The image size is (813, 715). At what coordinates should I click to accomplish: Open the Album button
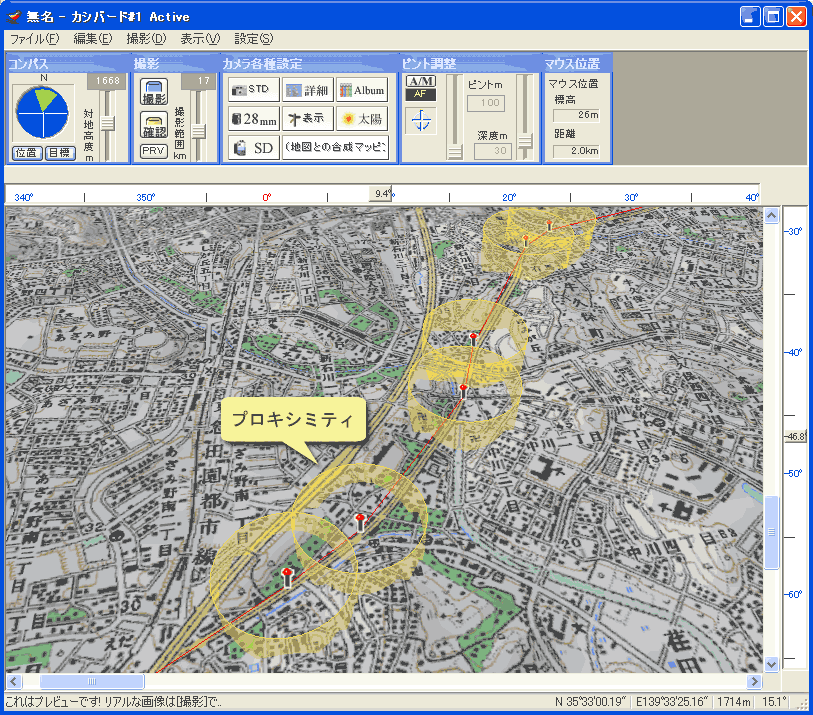tap(361, 90)
